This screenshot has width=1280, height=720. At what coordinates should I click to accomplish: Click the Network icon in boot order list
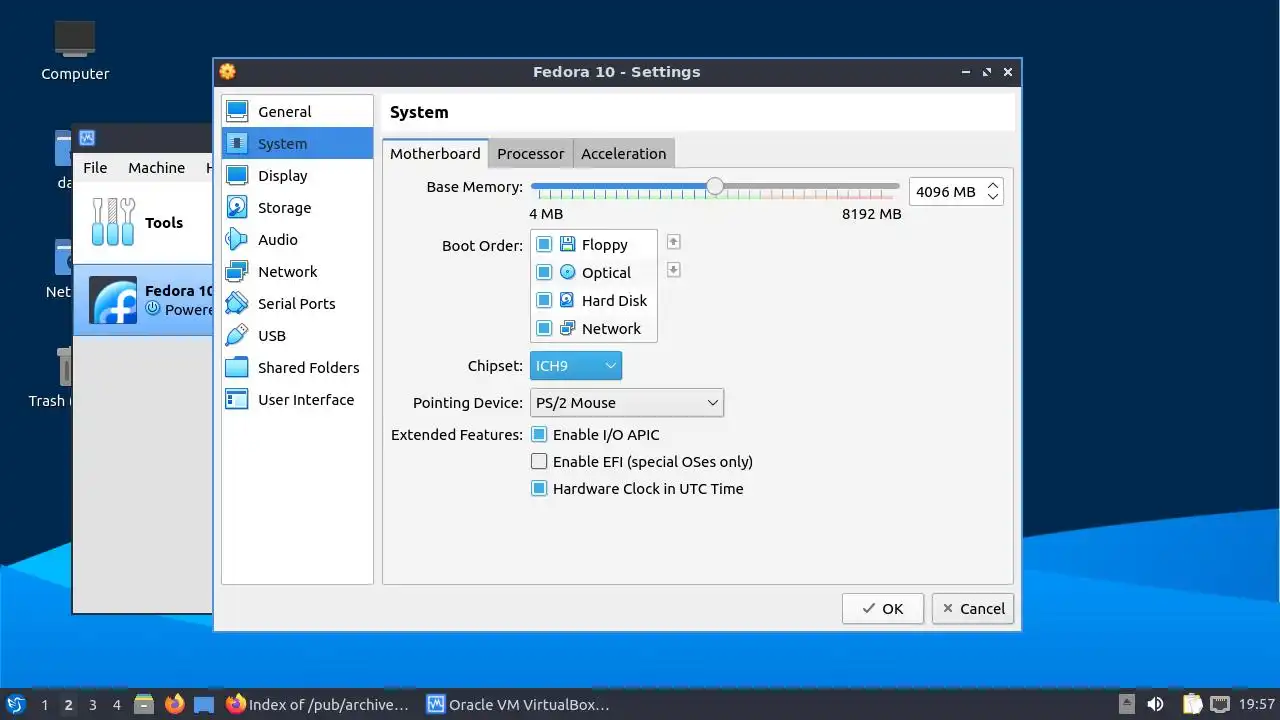(x=567, y=328)
